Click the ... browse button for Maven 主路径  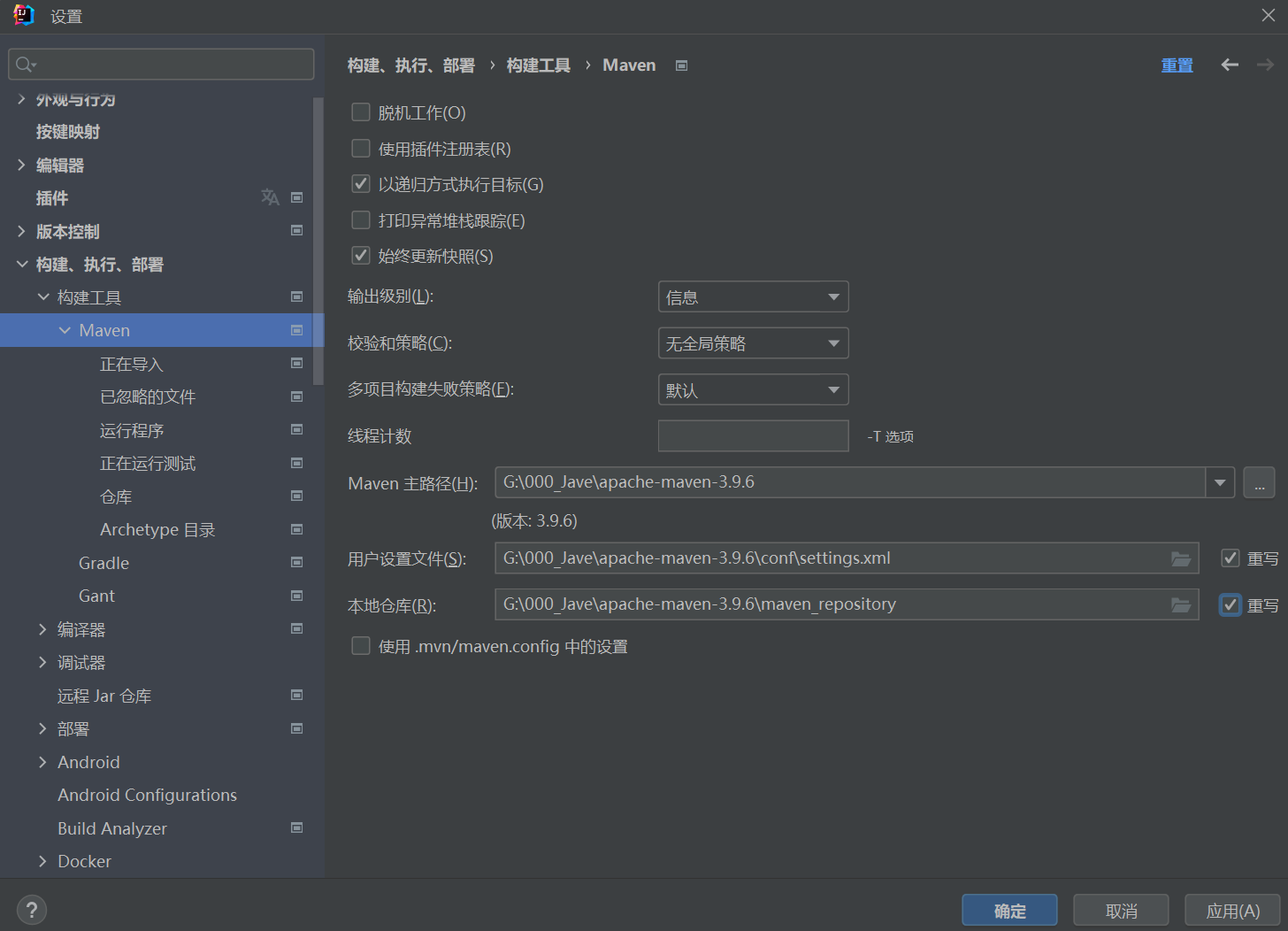pos(1259,482)
